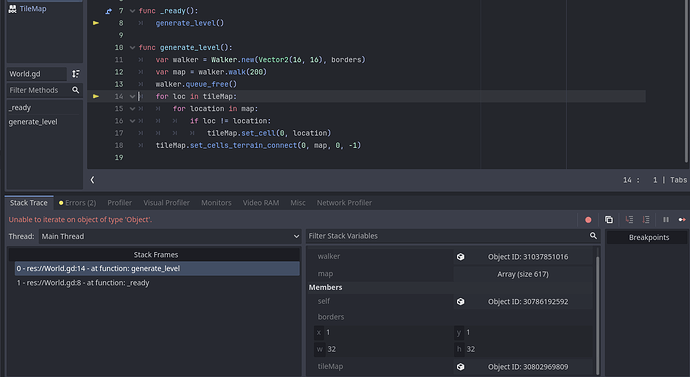Open the walker object via its cube icon
Viewport: 690px width, 377px height.
pos(460,256)
